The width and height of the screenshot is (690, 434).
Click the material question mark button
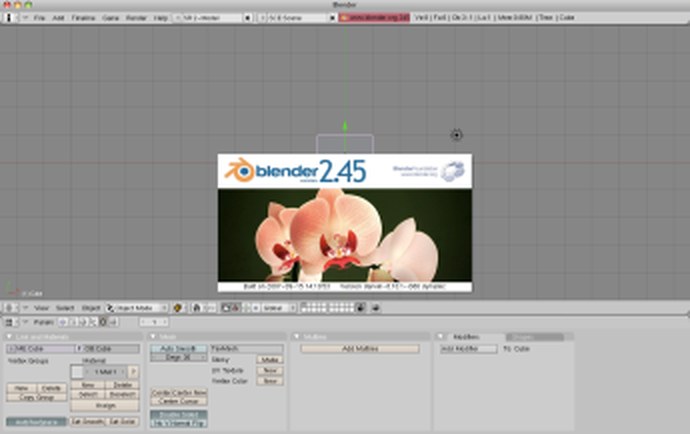(133, 372)
